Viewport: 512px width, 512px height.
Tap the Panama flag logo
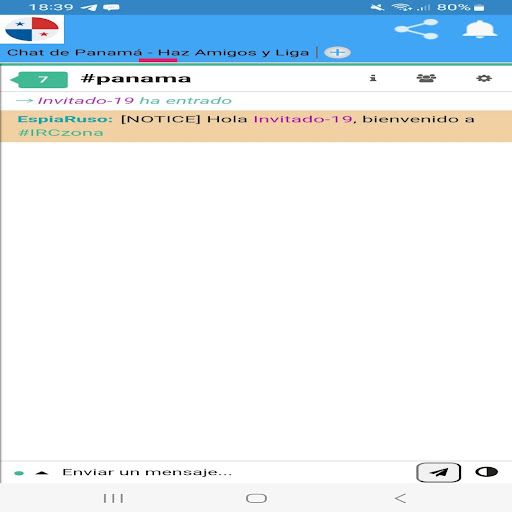point(32,29)
